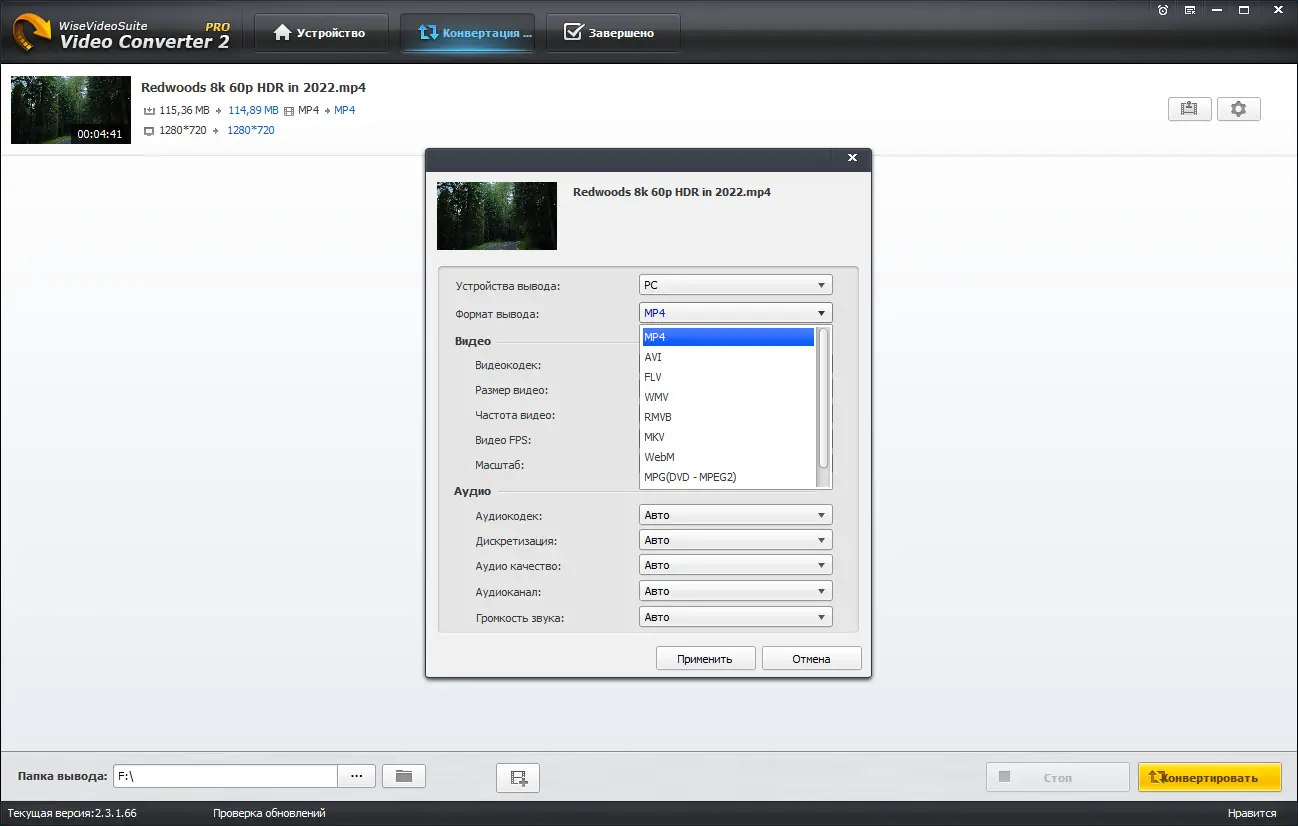Switch to the Устройство tab
The height and width of the screenshot is (826, 1298).
[x=320, y=33]
